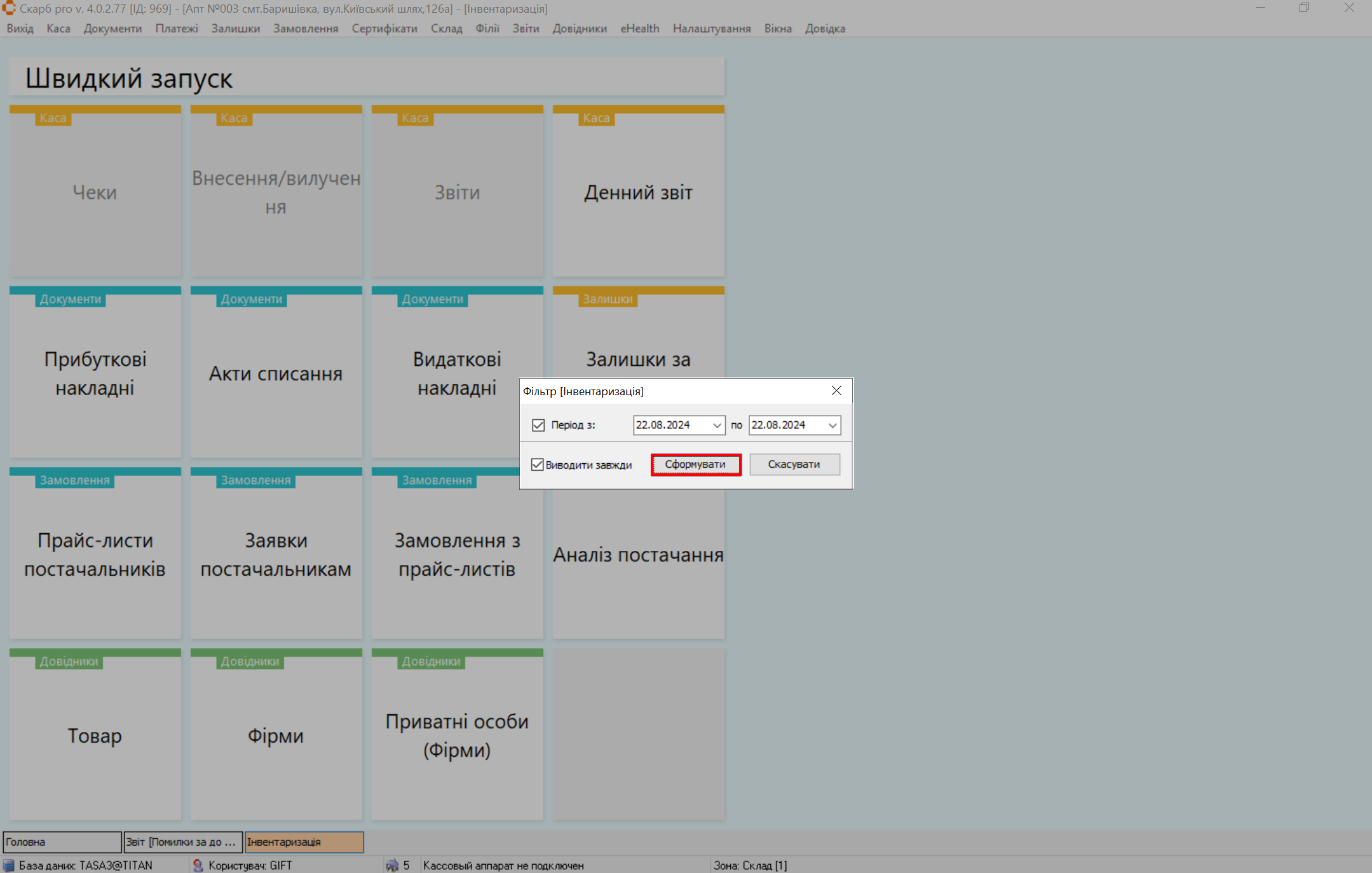Uncheck the Період з checkbox
Screen dimensions: 1372x873
coord(538,425)
